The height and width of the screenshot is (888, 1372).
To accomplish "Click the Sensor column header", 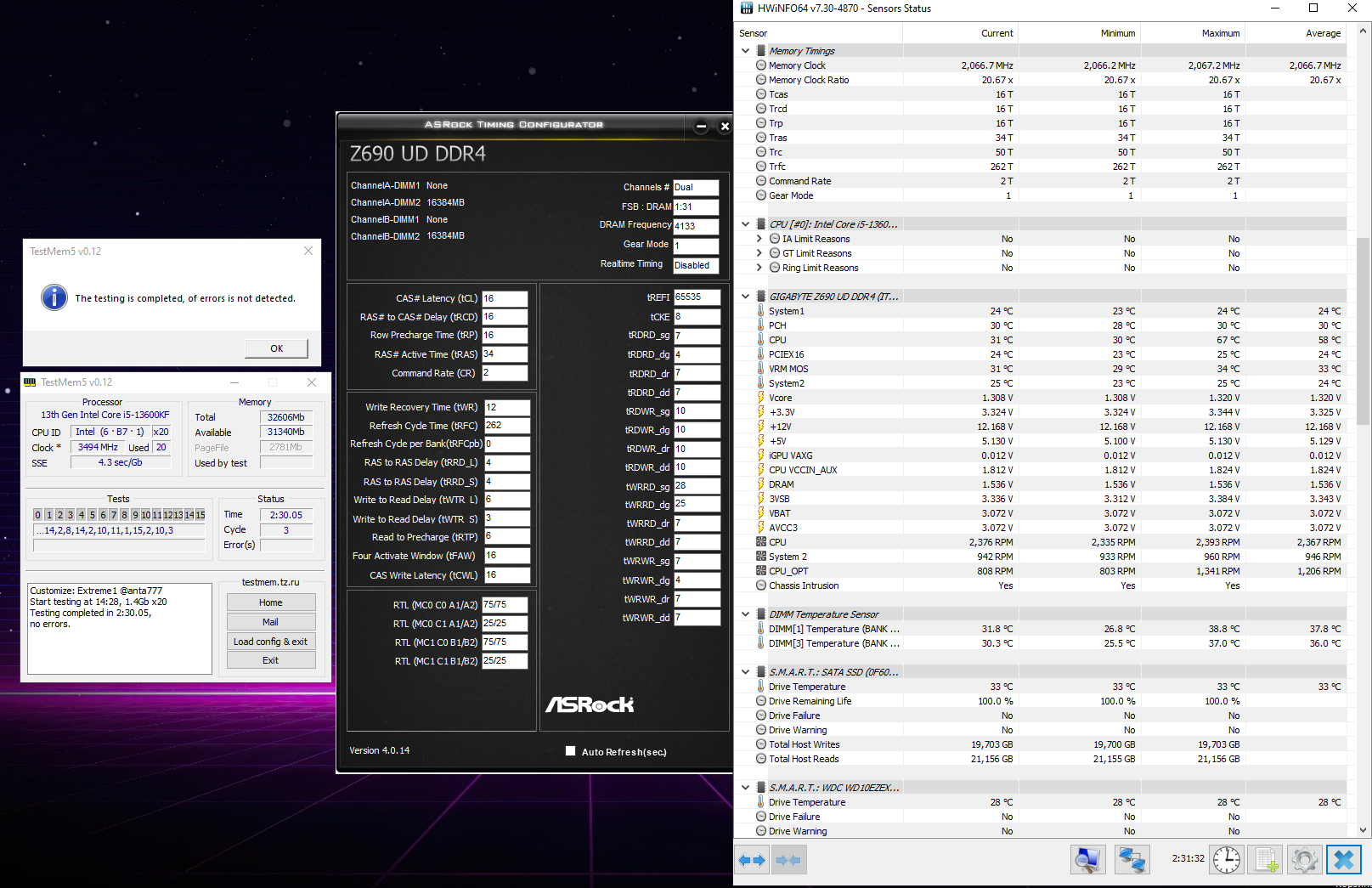I will tap(819, 33).
